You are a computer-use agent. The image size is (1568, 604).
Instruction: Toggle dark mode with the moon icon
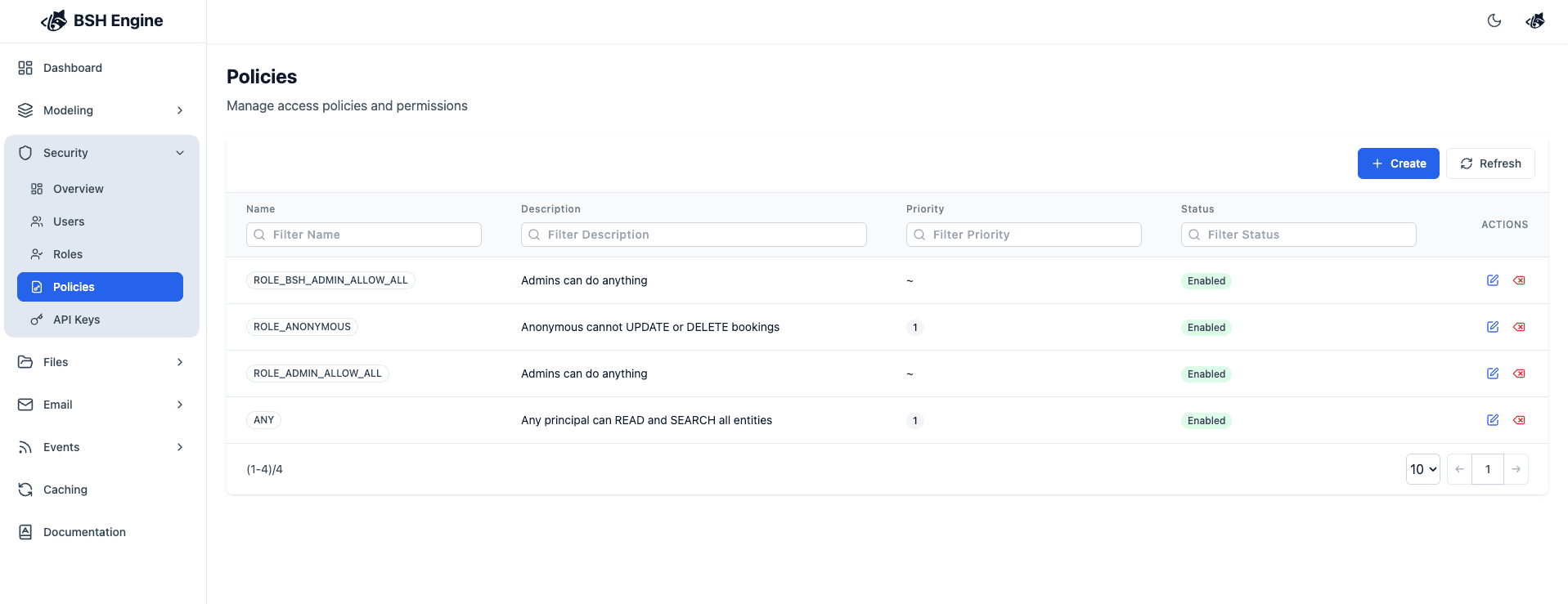1494,21
